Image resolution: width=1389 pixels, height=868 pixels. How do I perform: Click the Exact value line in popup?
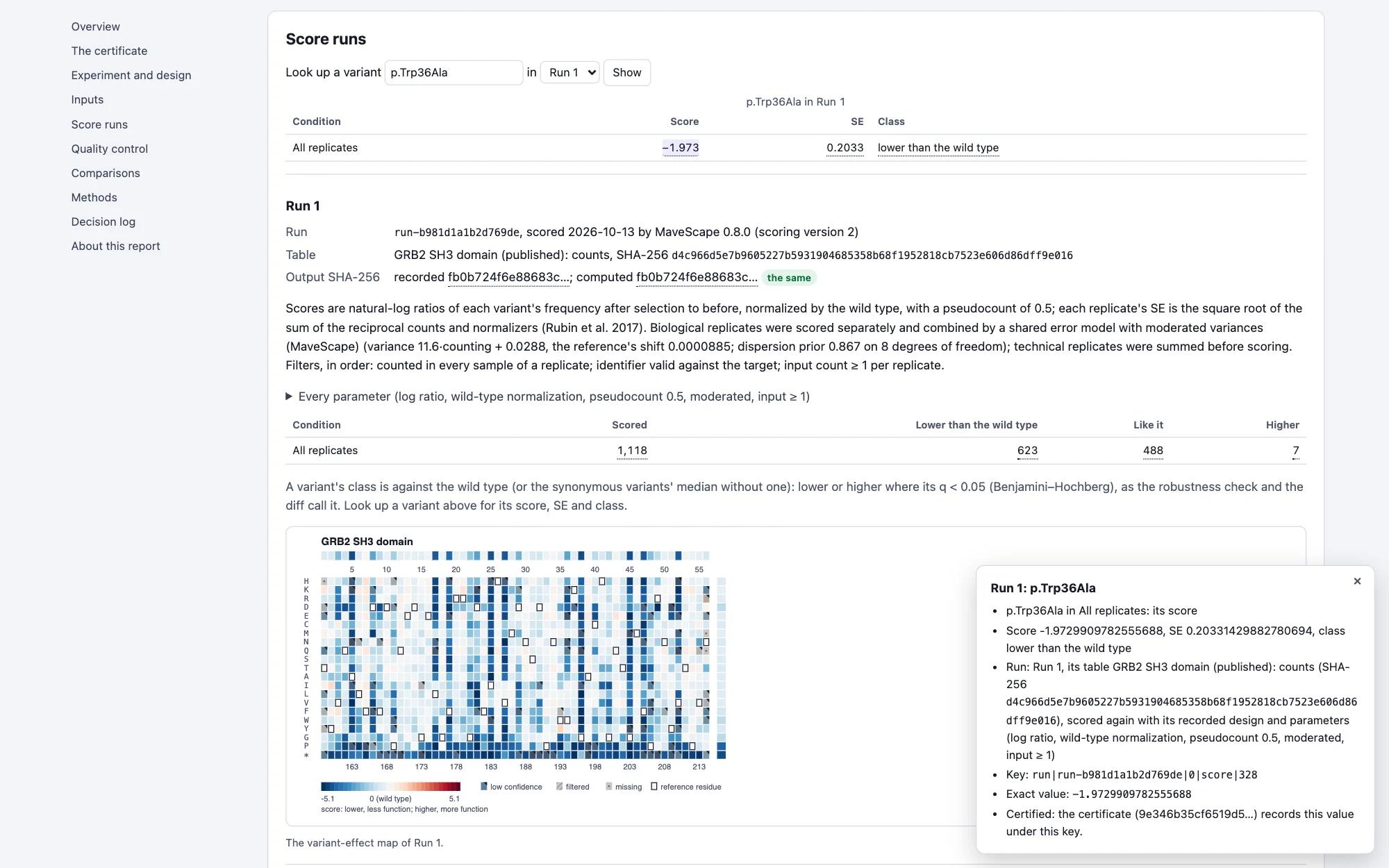coord(1099,794)
